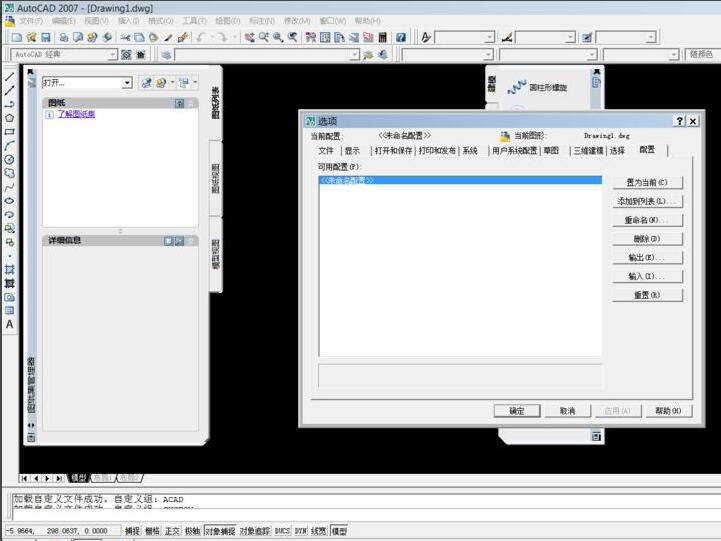Viewport: 721px width, 541px height.
Task: Click the Pan realtime icon
Action: click(249, 37)
